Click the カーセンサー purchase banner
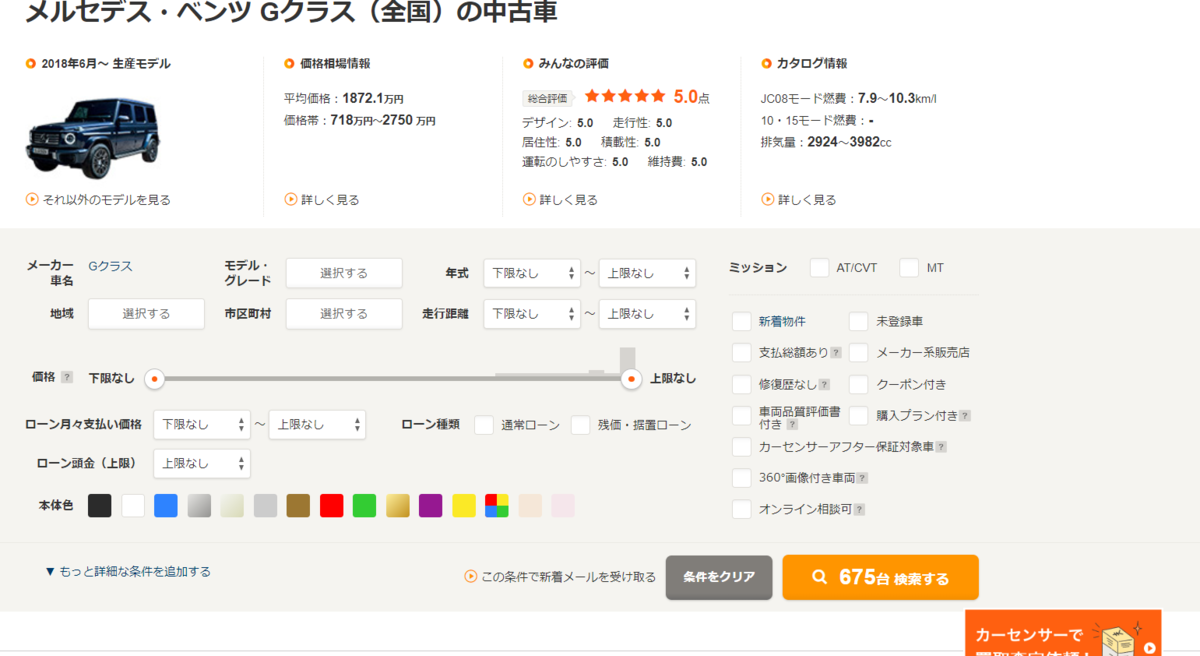1200x656 pixels. click(1063, 633)
